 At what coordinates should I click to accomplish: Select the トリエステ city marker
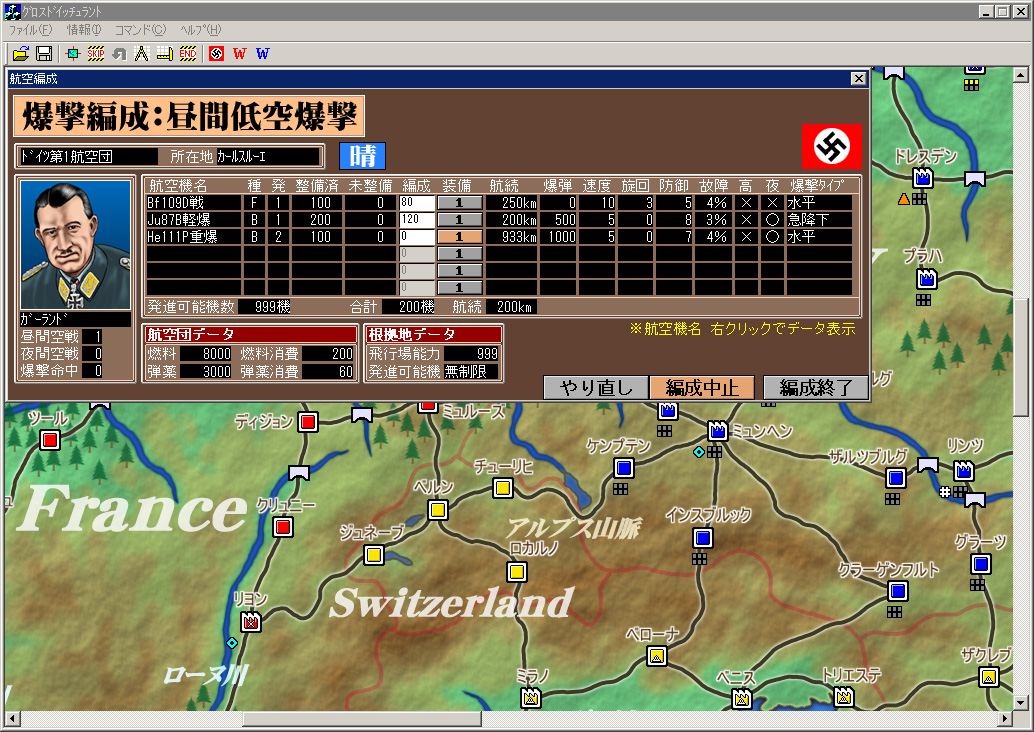tap(843, 696)
